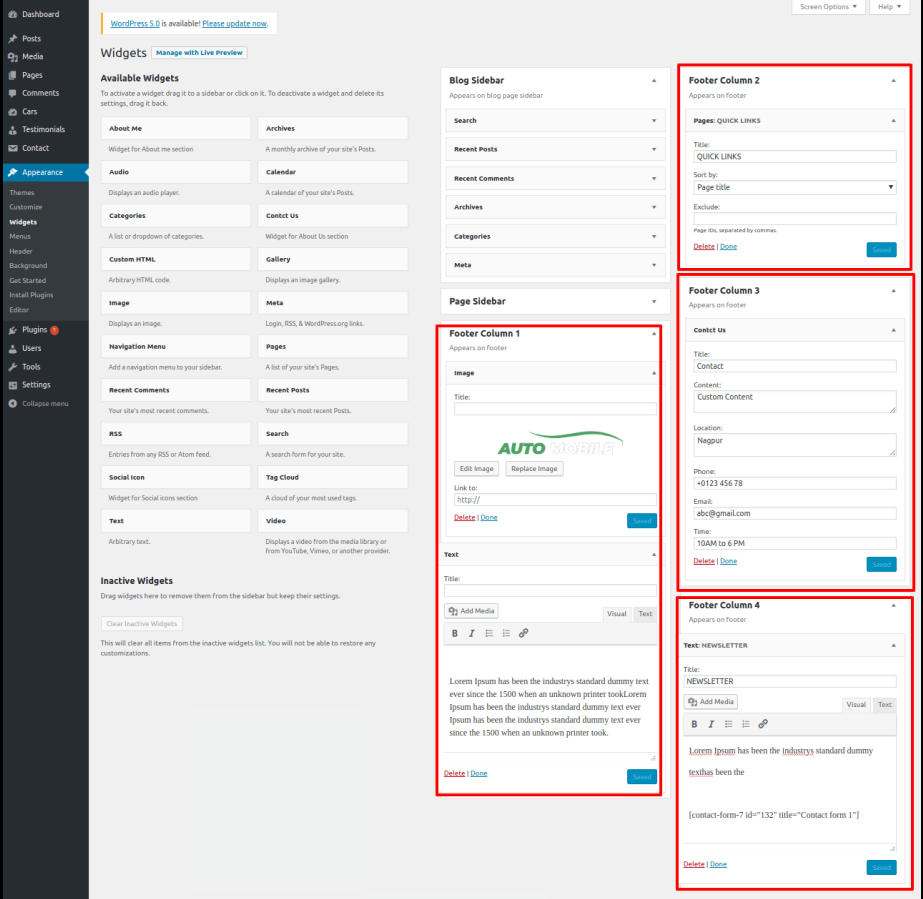Click the Italic icon in Footer Column 4 editor

(x=711, y=724)
